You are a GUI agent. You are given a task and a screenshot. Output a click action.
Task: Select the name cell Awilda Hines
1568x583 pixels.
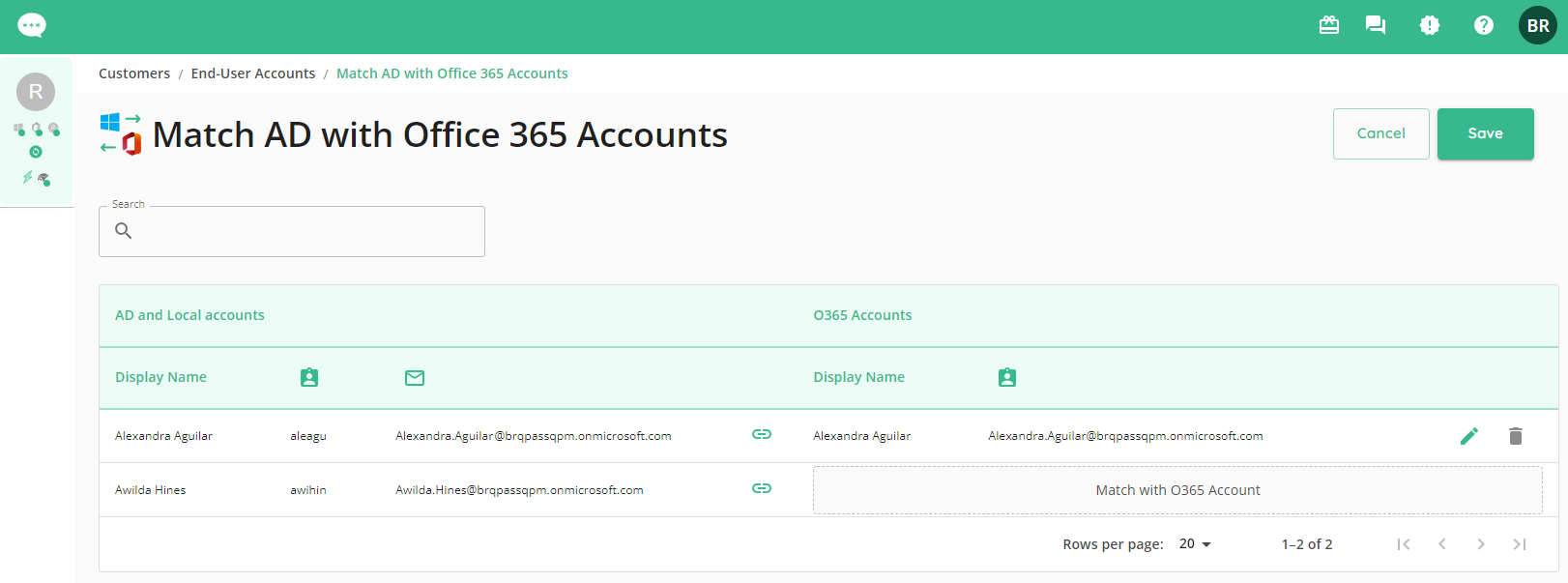click(151, 490)
